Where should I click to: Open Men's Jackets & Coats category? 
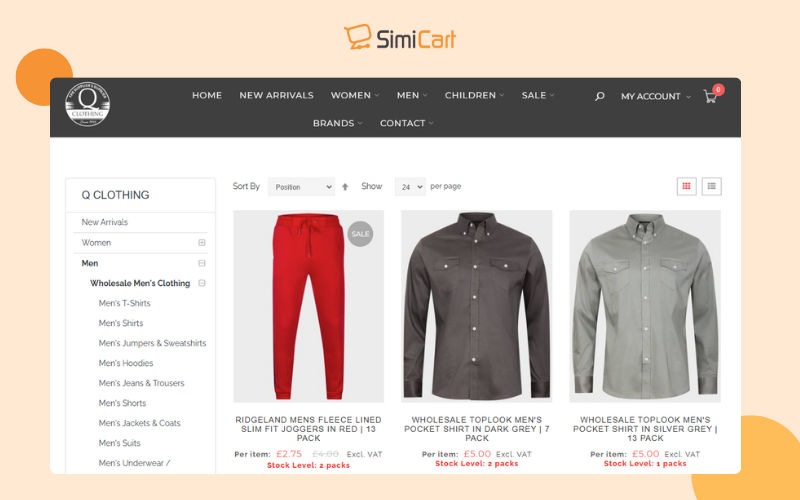point(140,423)
